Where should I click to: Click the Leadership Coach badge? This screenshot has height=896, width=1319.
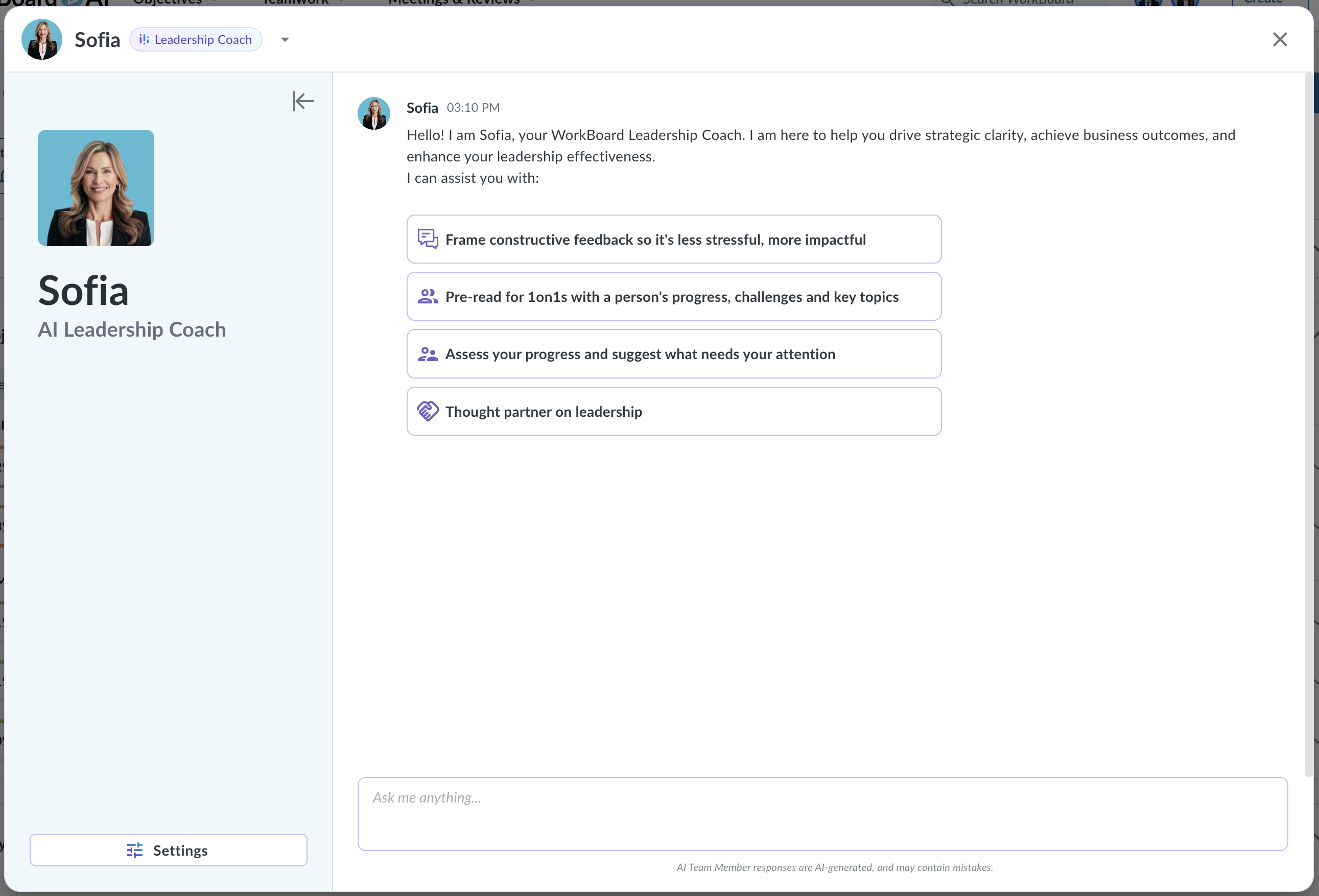(196, 40)
